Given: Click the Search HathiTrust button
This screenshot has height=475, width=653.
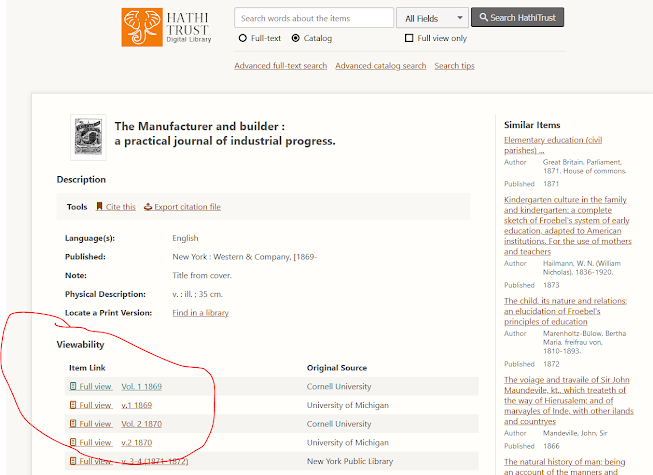Looking at the screenshot, I should pos(517,17).
